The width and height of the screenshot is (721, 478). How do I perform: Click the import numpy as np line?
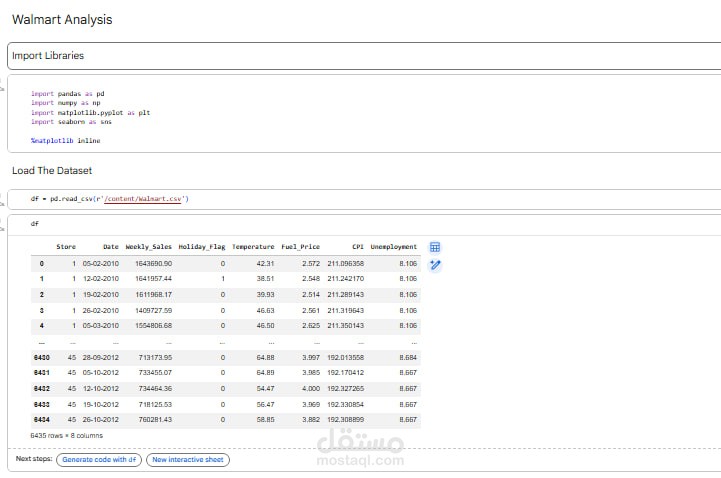(66, 103)
